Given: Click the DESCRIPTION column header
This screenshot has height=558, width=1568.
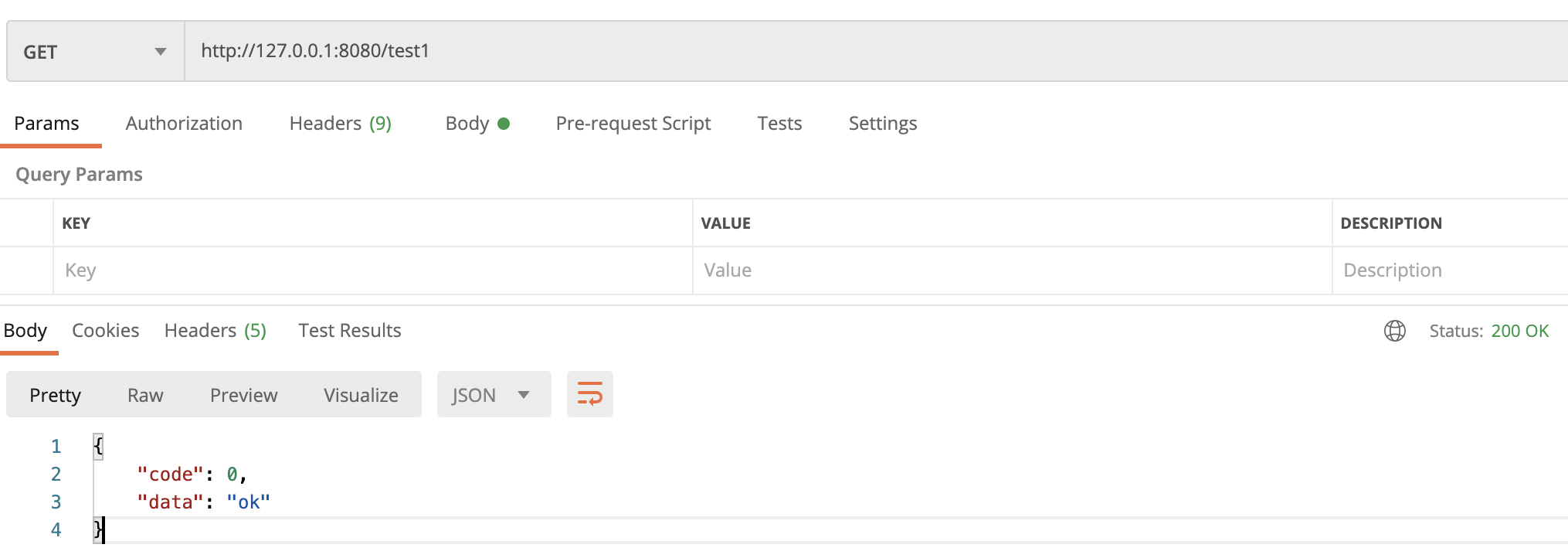Looking at the screenshot, I should click(x=1391, y=223).
